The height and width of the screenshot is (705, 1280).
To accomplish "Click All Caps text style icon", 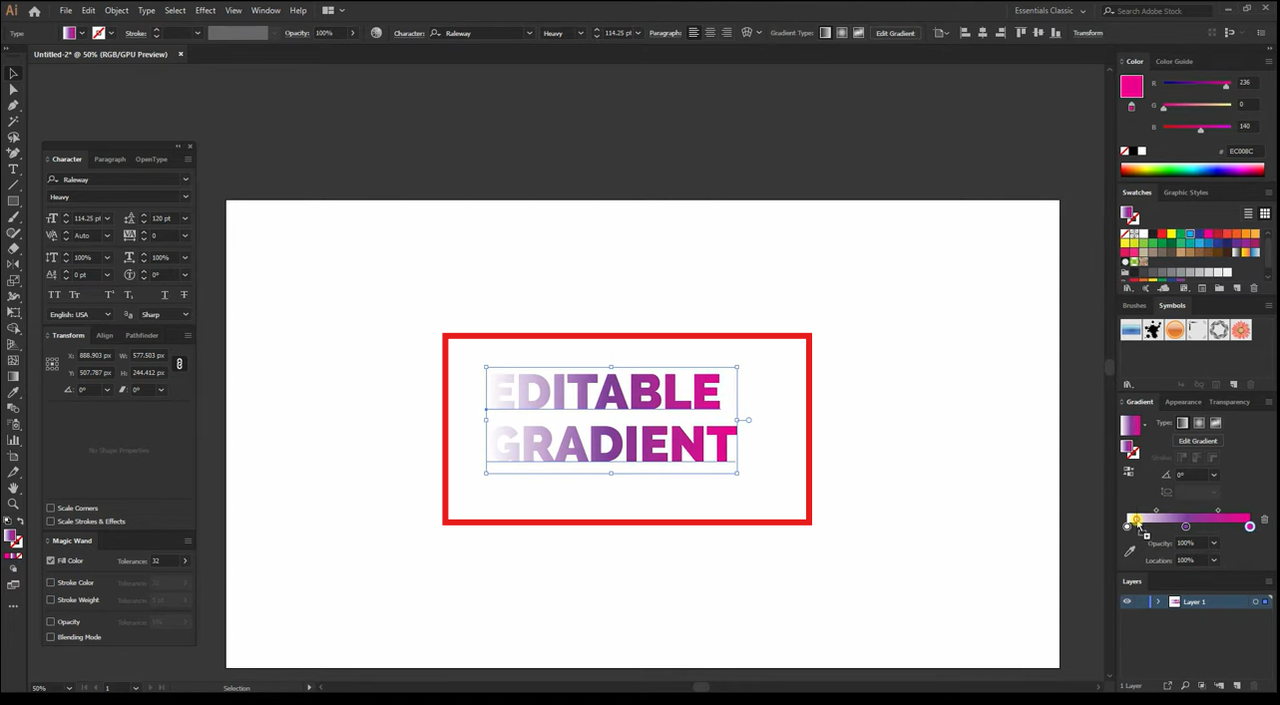I will pyautogui.click(x=54, y=295).
